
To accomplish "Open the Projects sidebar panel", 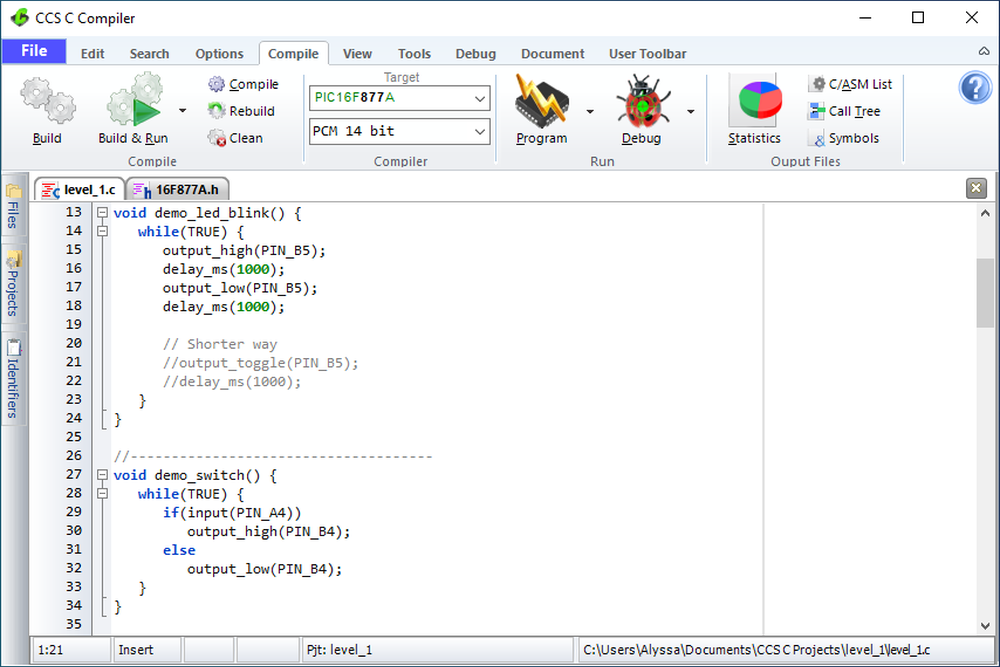I will point(14,281).
